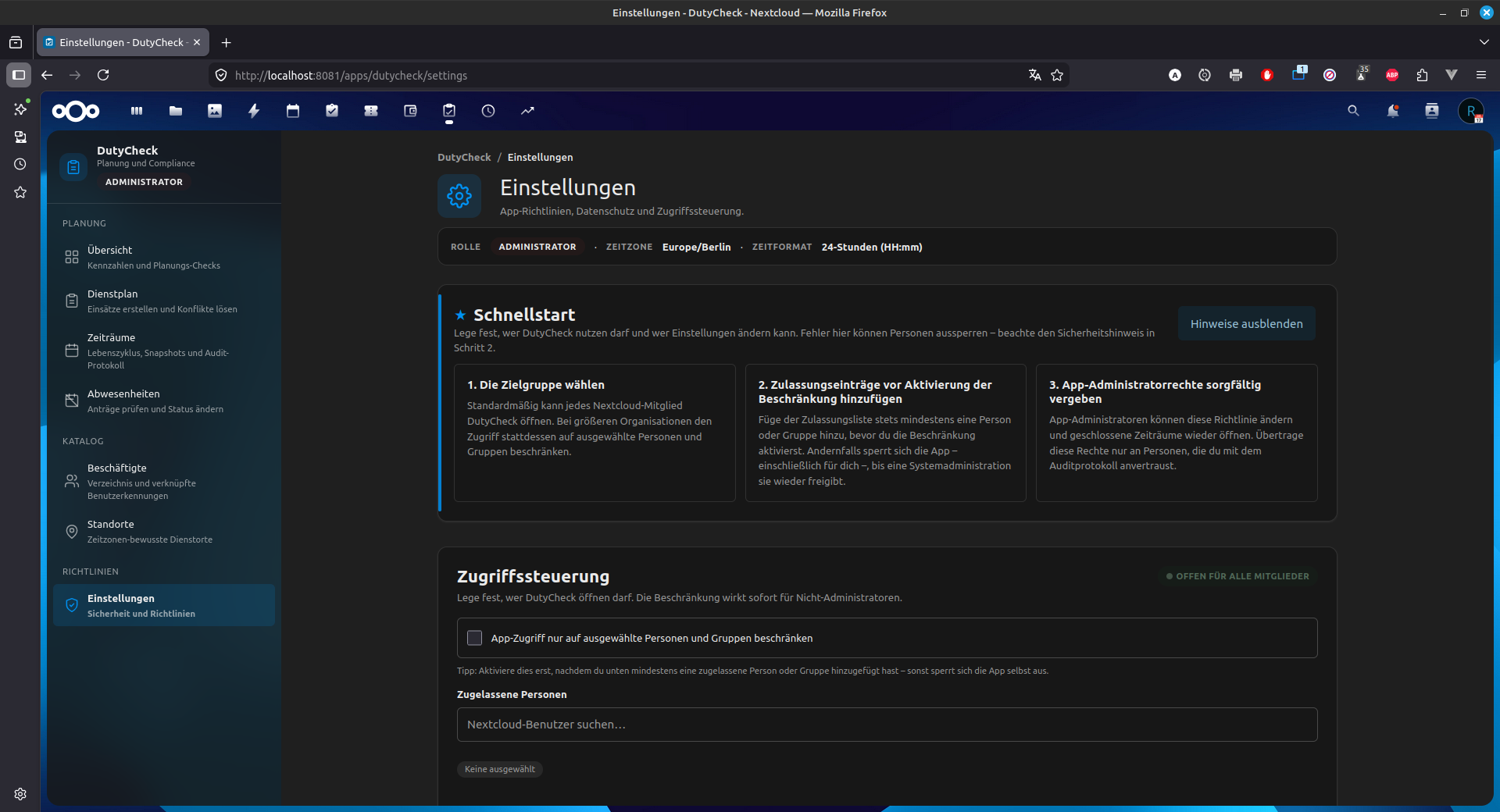
Task: Click the Übersicht grid icon in sidebar
Action: click(x=72, y=257)
